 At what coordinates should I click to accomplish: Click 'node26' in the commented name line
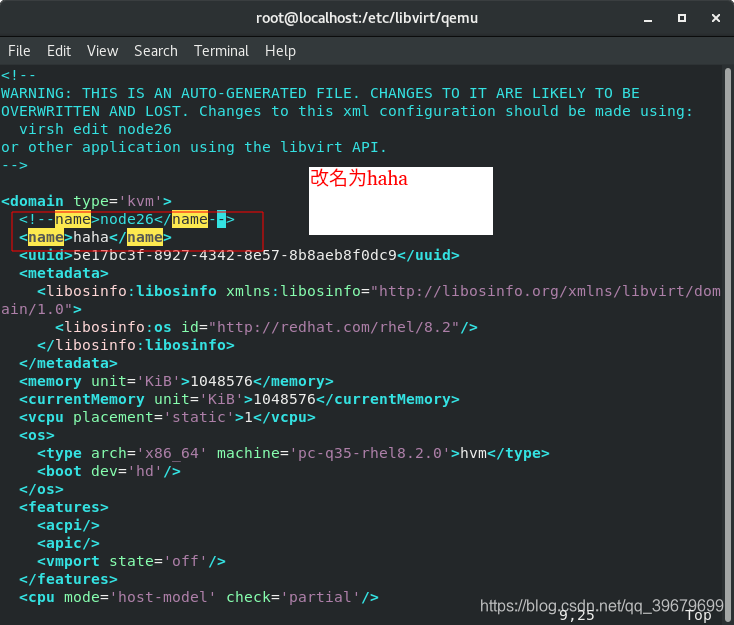tap(127, 219)
